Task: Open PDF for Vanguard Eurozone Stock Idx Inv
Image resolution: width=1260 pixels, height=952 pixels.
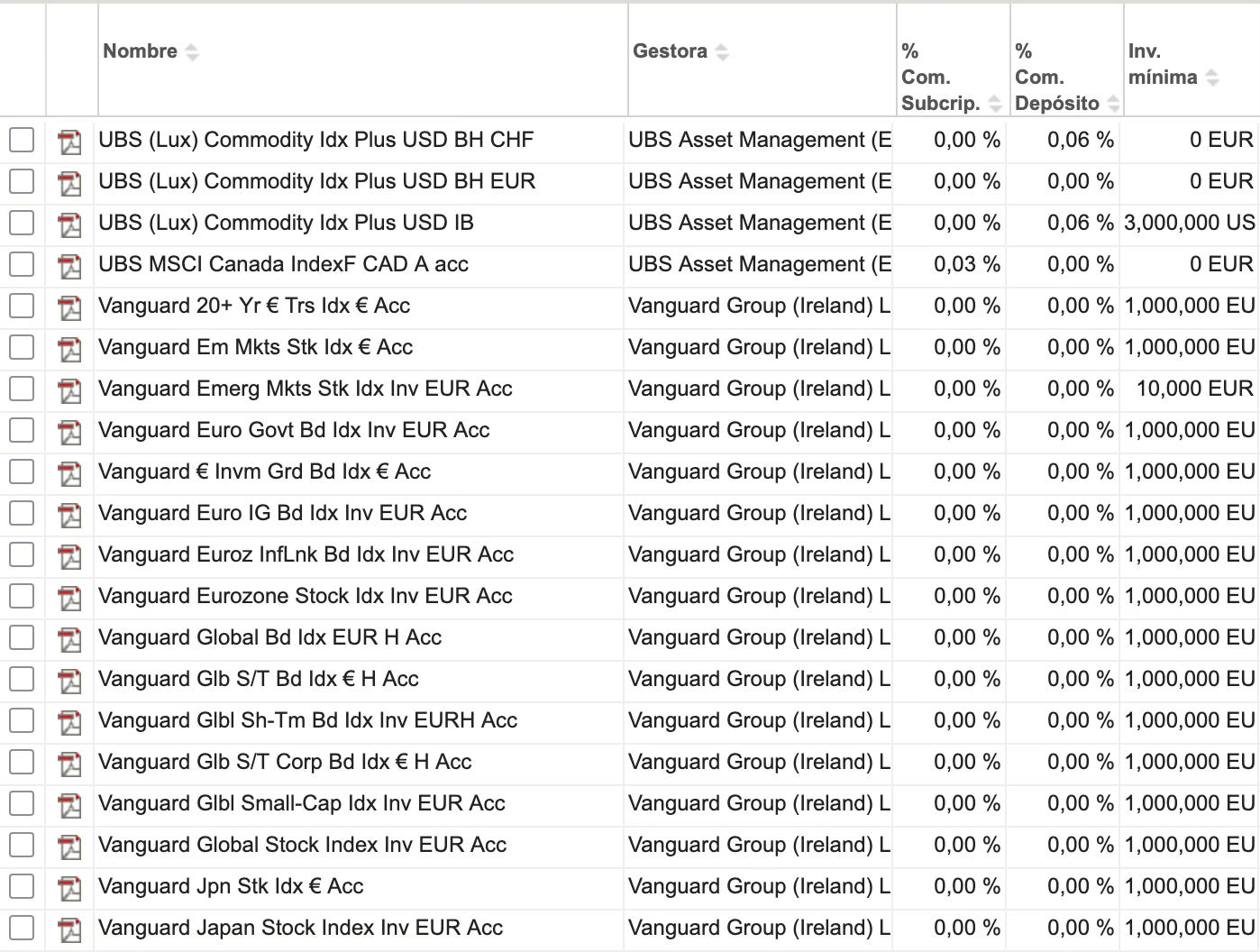Action: point(69,598)
